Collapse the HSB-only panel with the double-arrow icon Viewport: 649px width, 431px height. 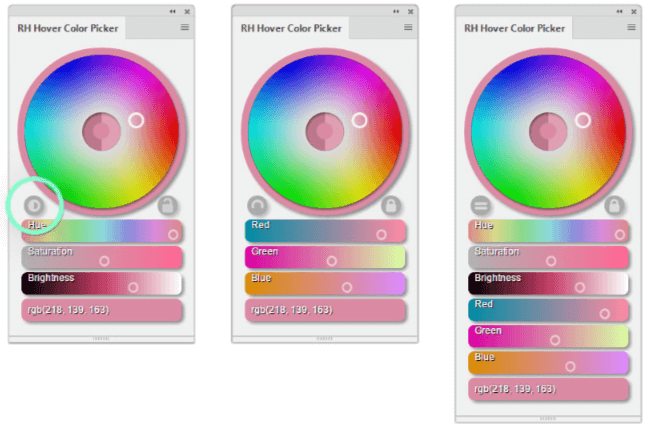click(171, 10)
